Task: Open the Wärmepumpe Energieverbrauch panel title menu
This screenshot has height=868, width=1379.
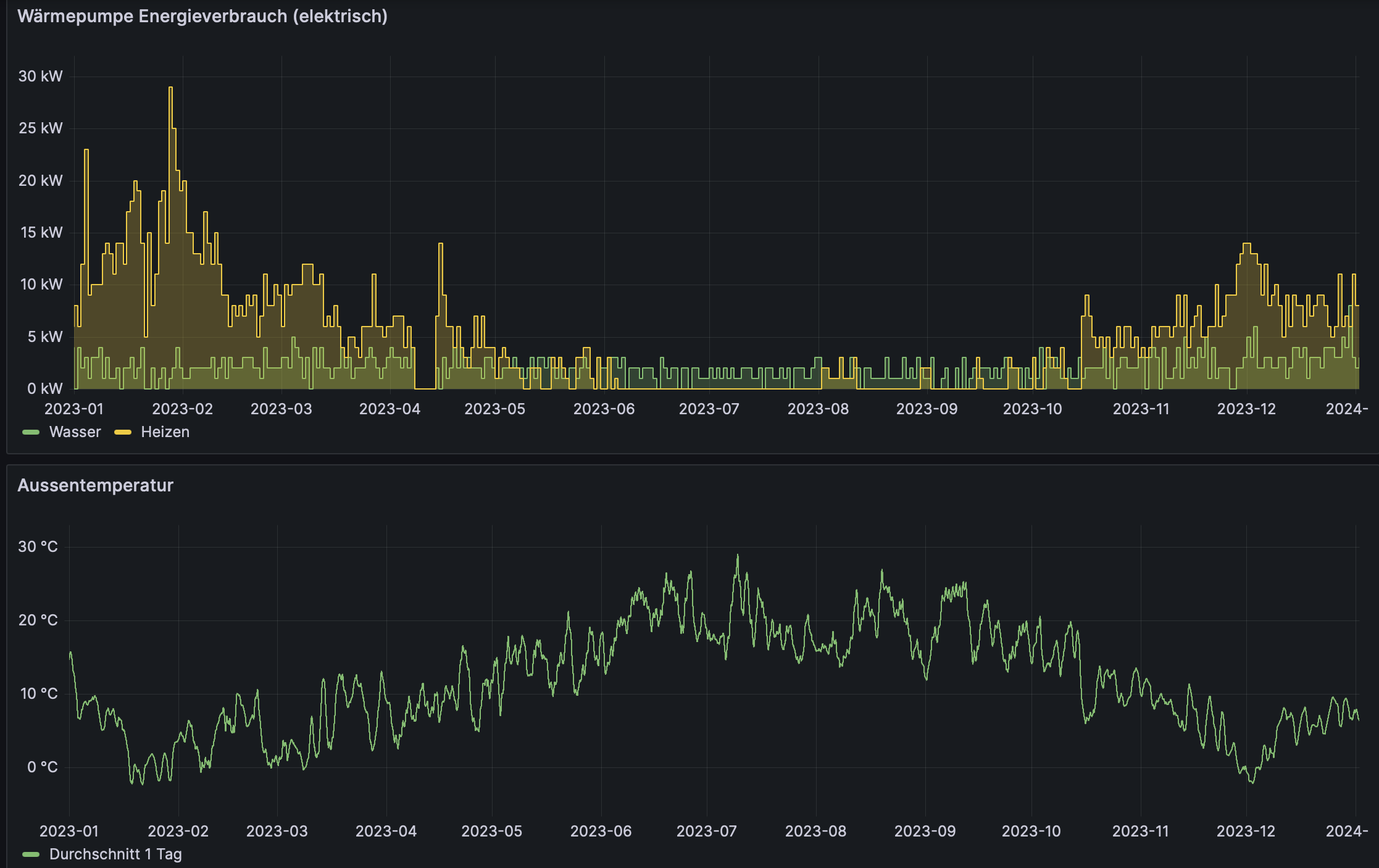Action: point(202,16)
